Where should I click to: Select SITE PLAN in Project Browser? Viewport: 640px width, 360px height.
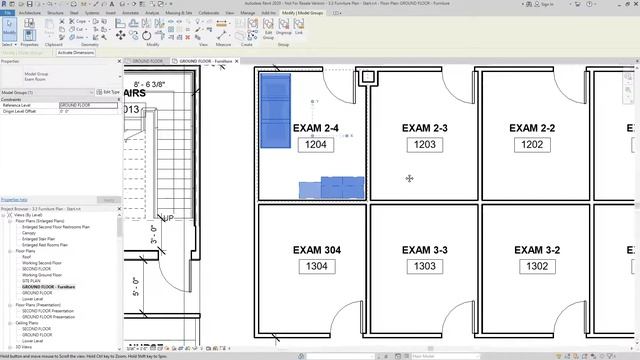pos(31,281)
